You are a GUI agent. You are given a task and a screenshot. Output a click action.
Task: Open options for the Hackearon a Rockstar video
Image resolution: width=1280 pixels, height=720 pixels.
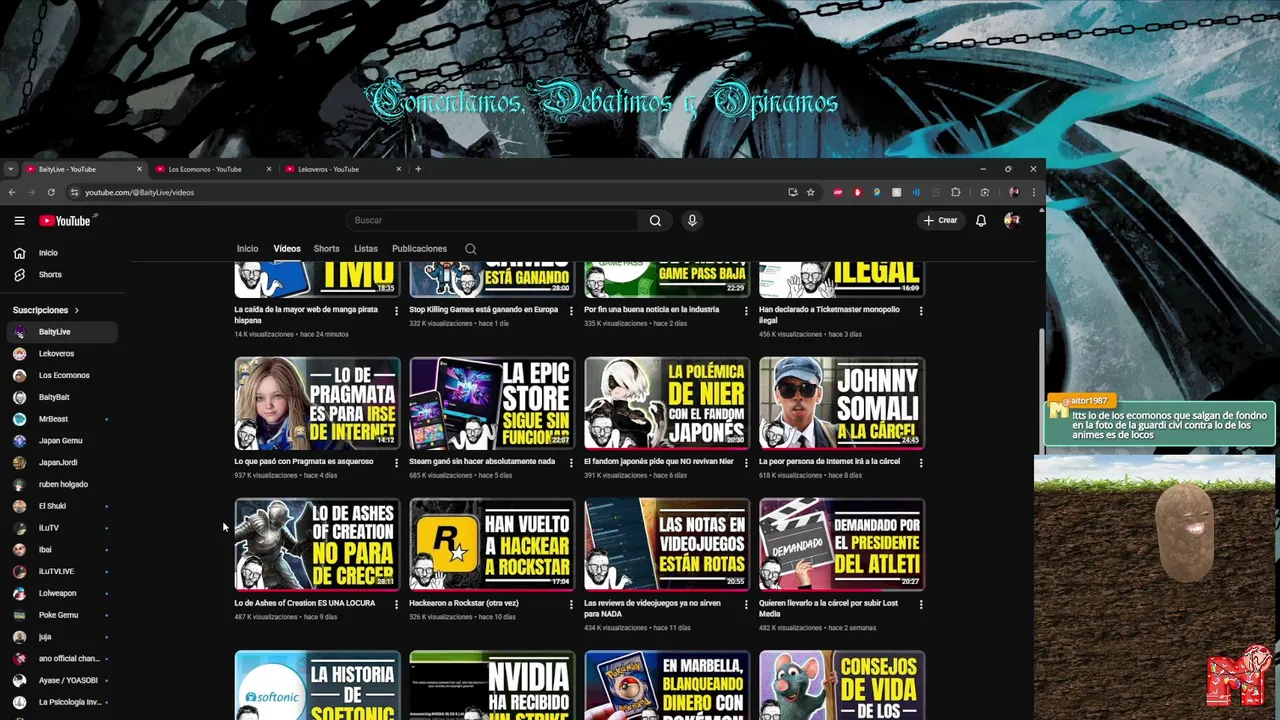(x=571, y=605)
